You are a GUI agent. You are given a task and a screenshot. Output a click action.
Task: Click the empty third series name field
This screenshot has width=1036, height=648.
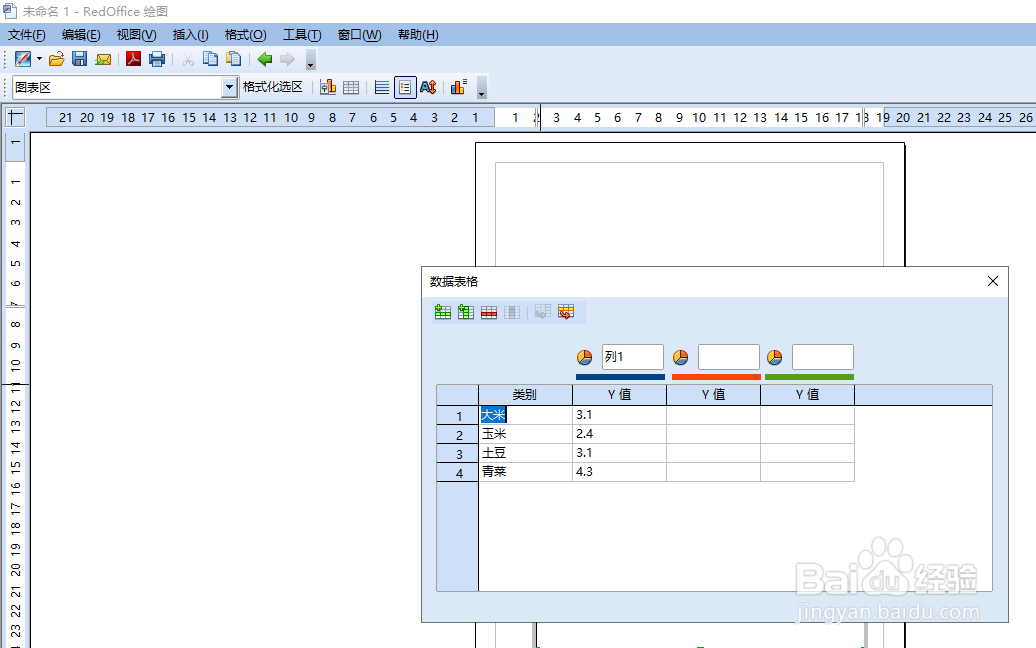[823, 357]
